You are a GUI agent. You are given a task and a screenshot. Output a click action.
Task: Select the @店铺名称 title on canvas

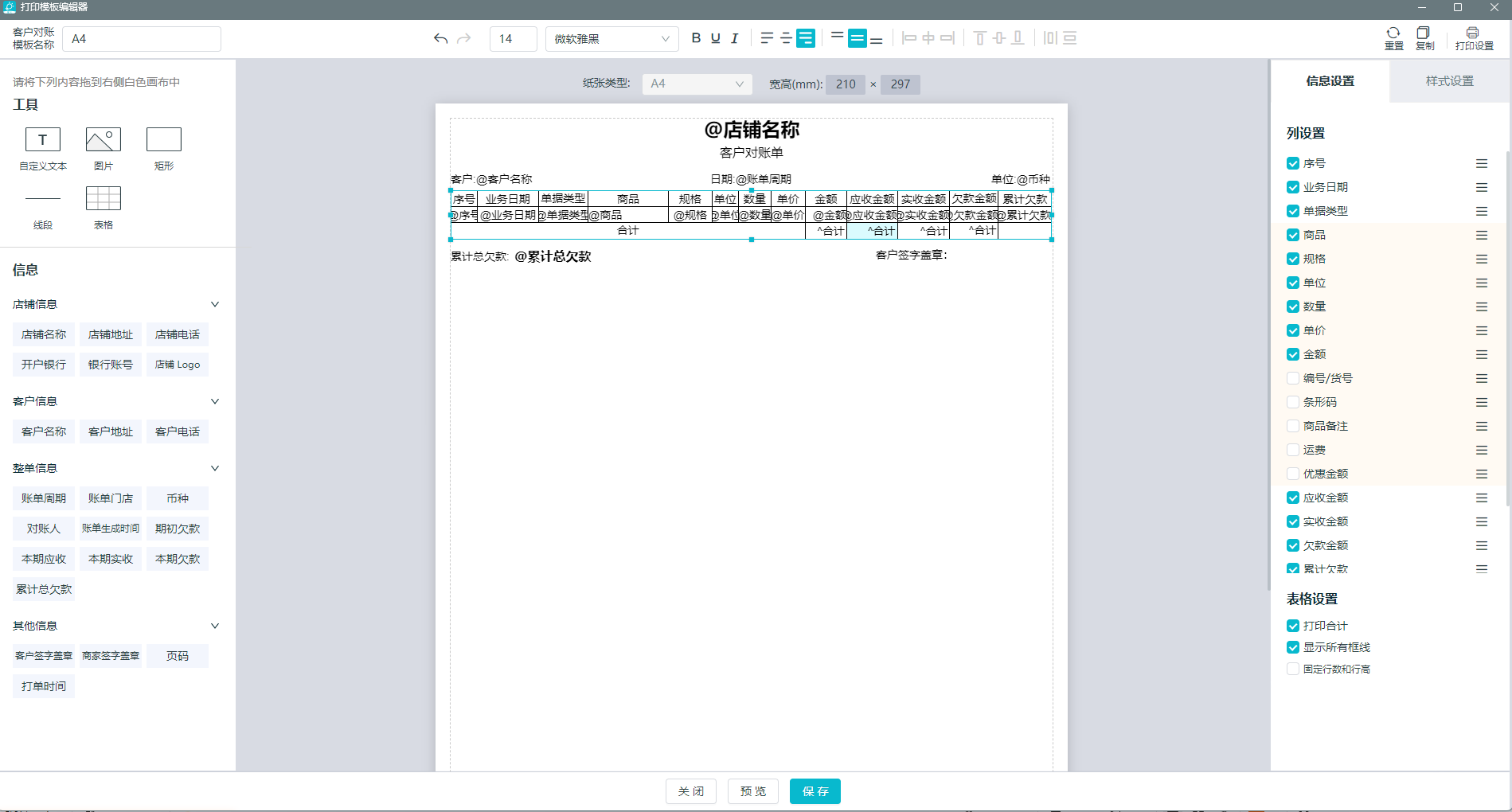pos(752,130)
